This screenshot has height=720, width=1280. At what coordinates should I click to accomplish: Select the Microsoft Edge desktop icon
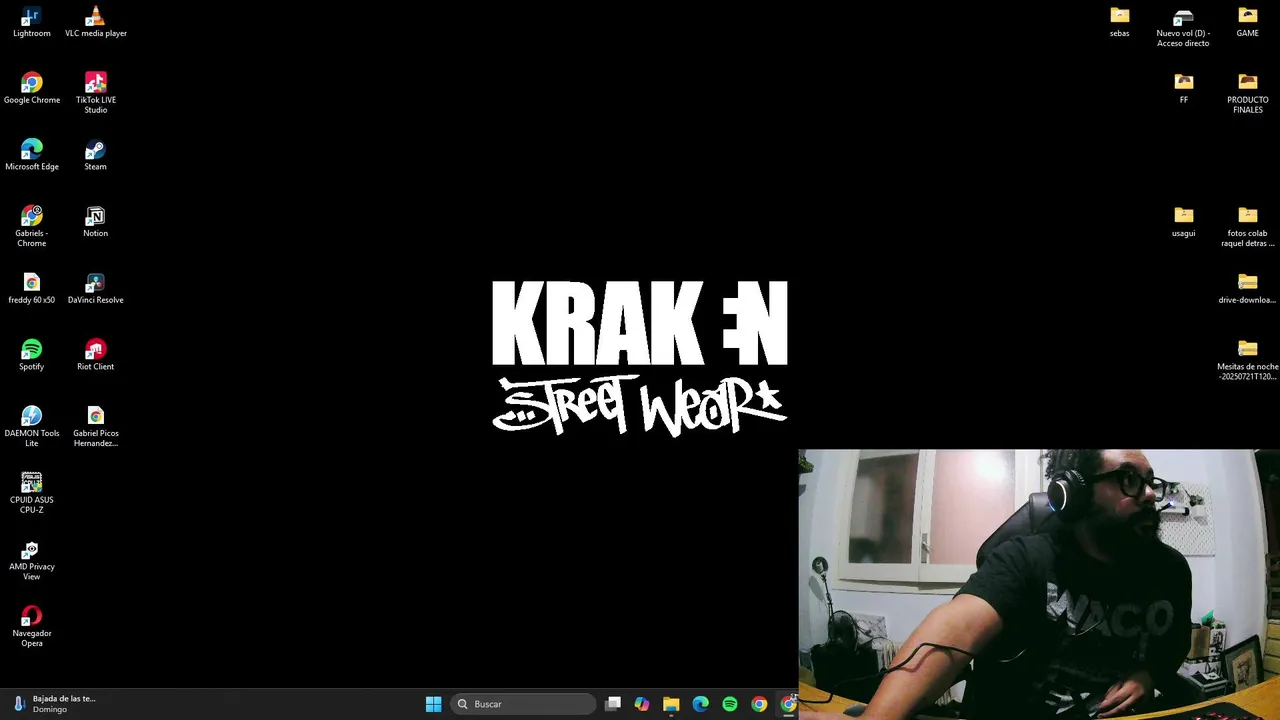(31, 155)
